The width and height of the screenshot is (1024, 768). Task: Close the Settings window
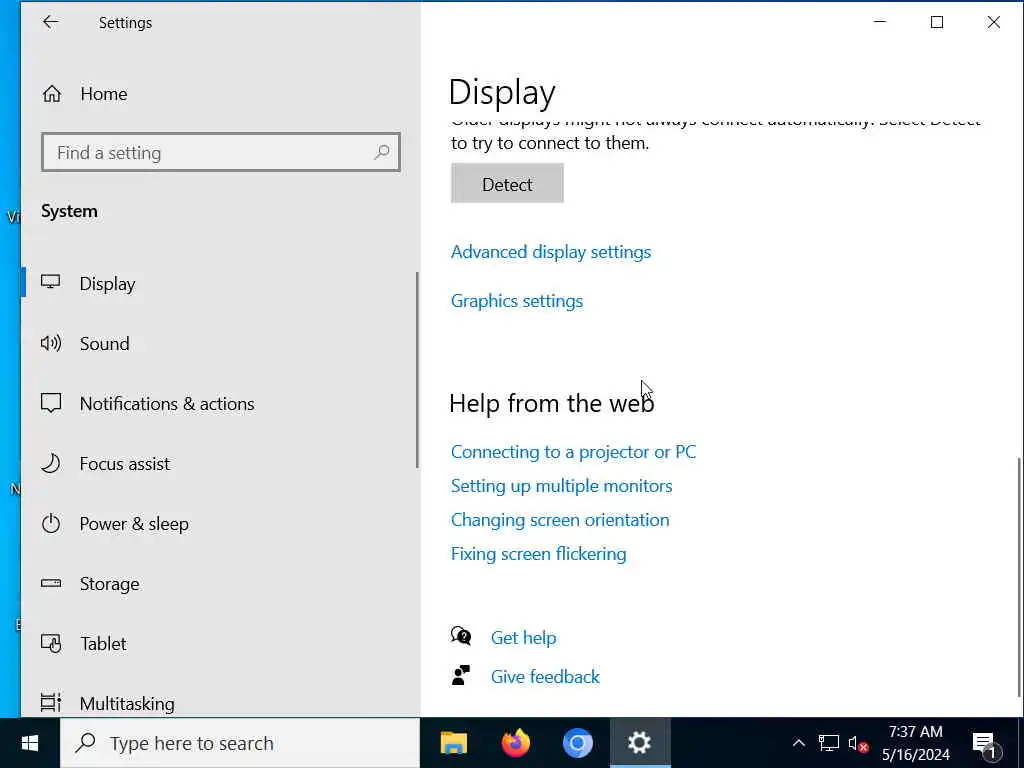(993, 22)
